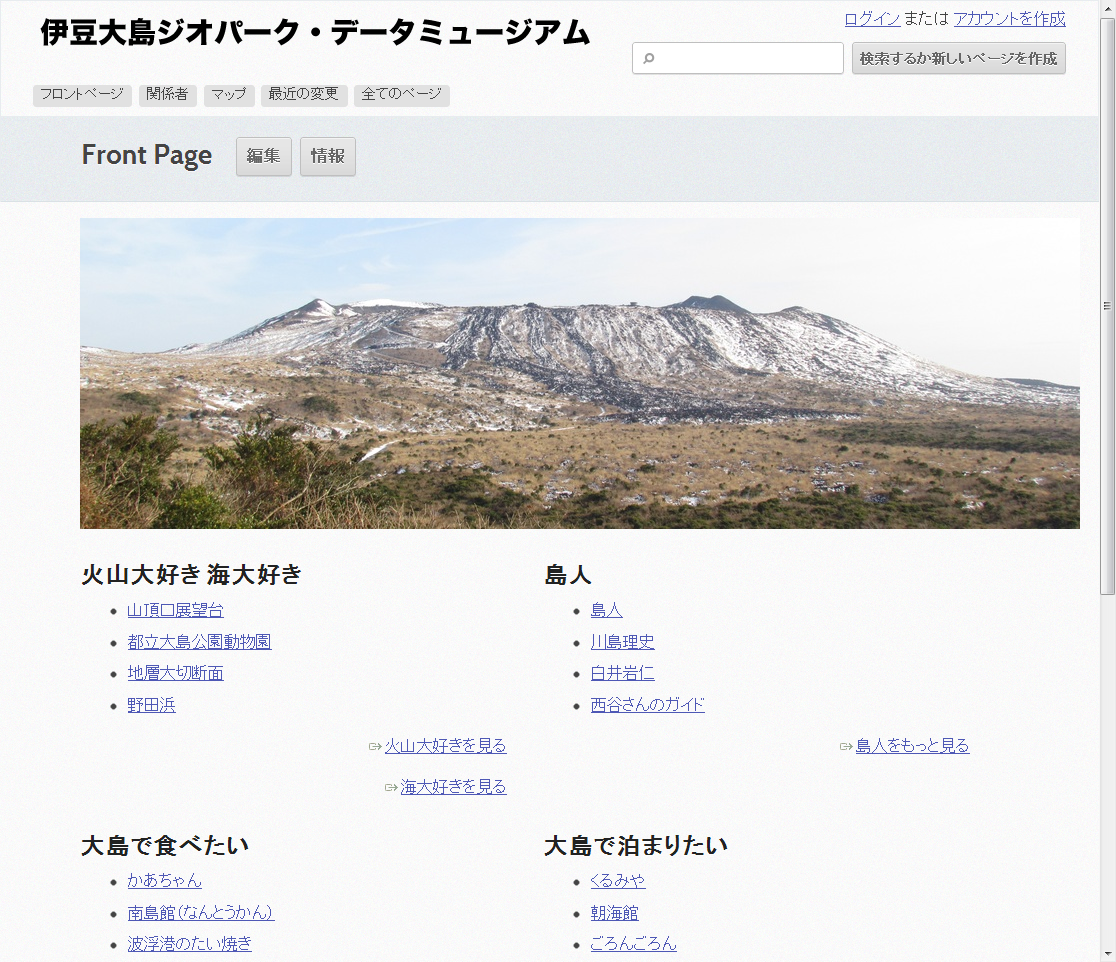Click the magnifier icon in search box

[x=648, y=58]
